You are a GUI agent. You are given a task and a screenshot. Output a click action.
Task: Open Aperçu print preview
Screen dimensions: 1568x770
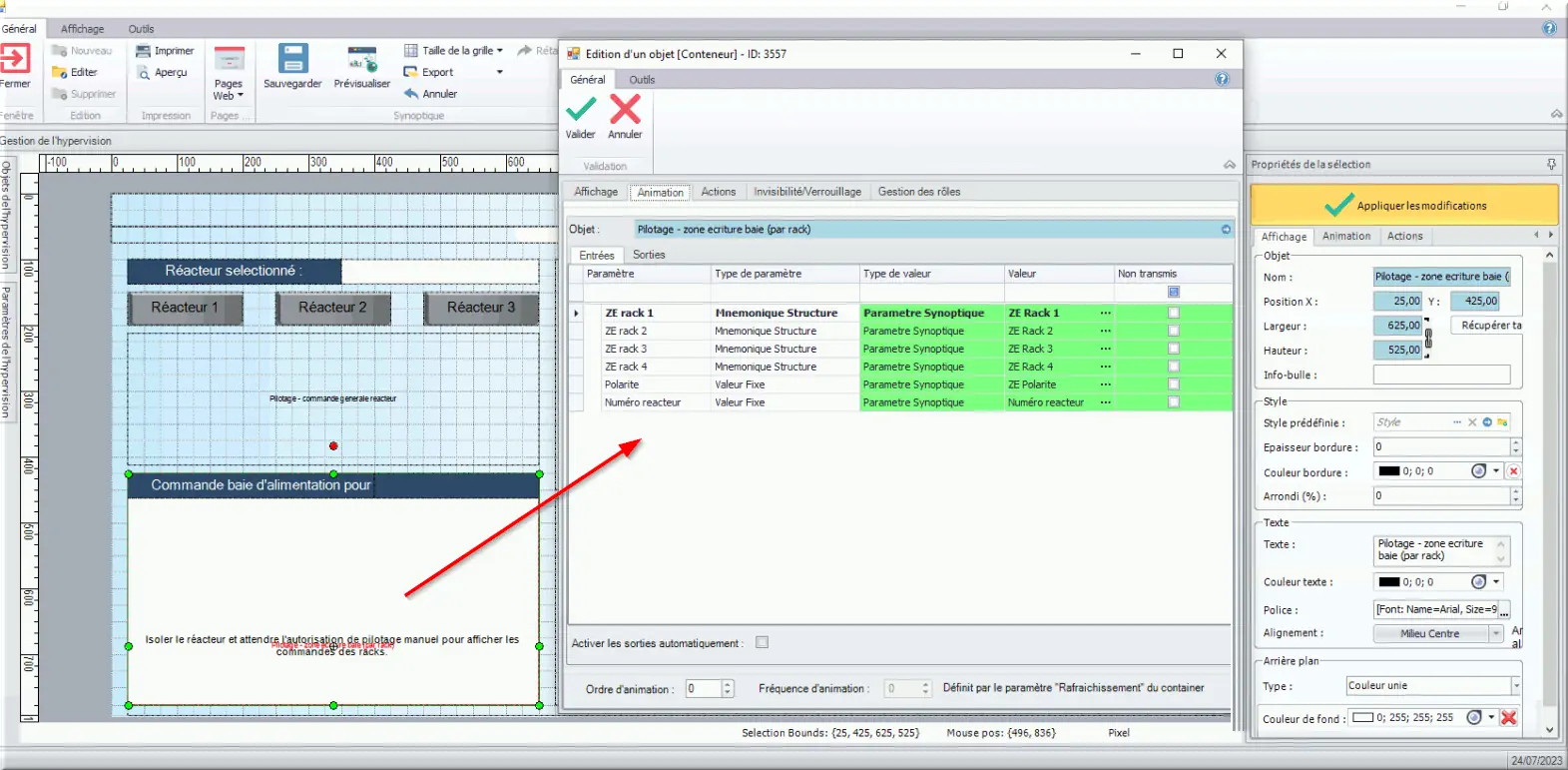[162, 72]
